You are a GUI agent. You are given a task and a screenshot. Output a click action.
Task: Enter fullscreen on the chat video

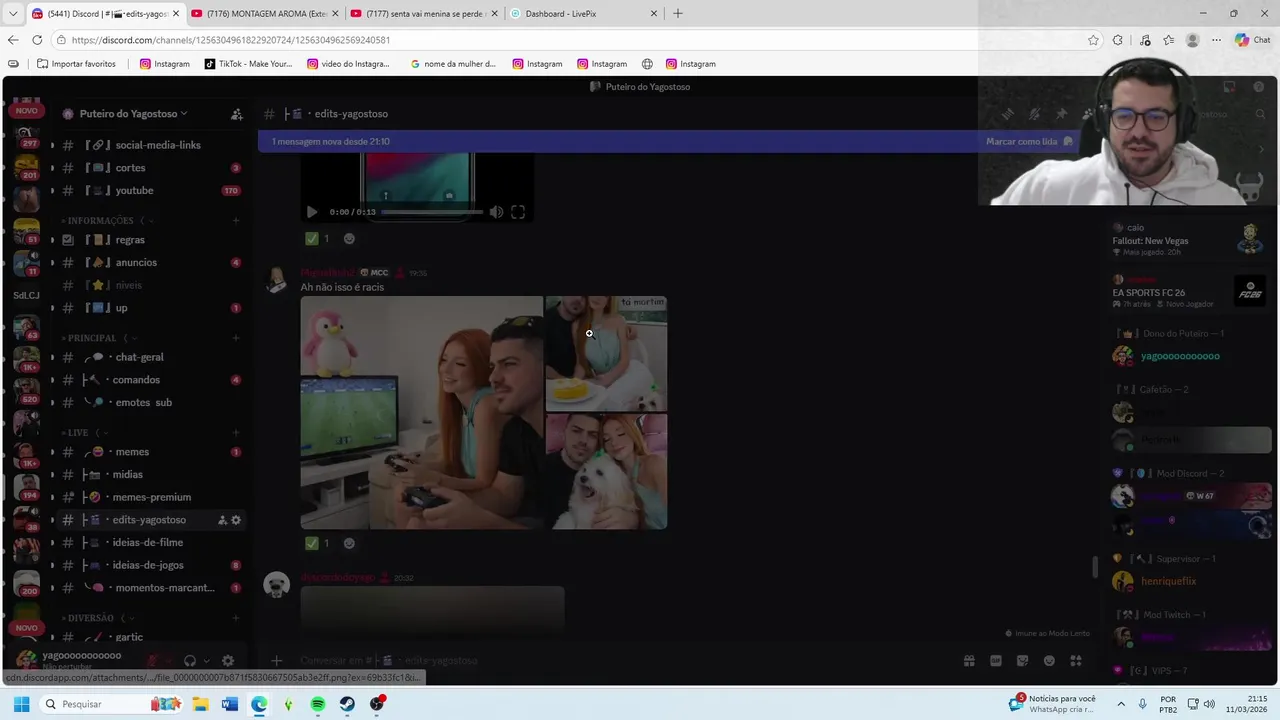(x=518, y=212)
